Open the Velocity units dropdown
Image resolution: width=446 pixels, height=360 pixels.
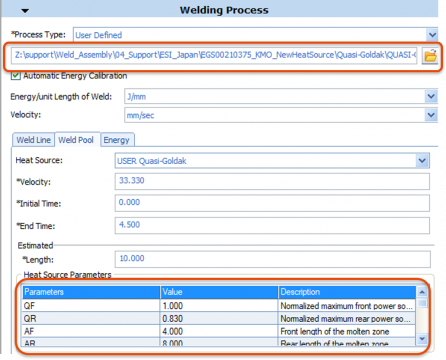click(x=431, y=115)
